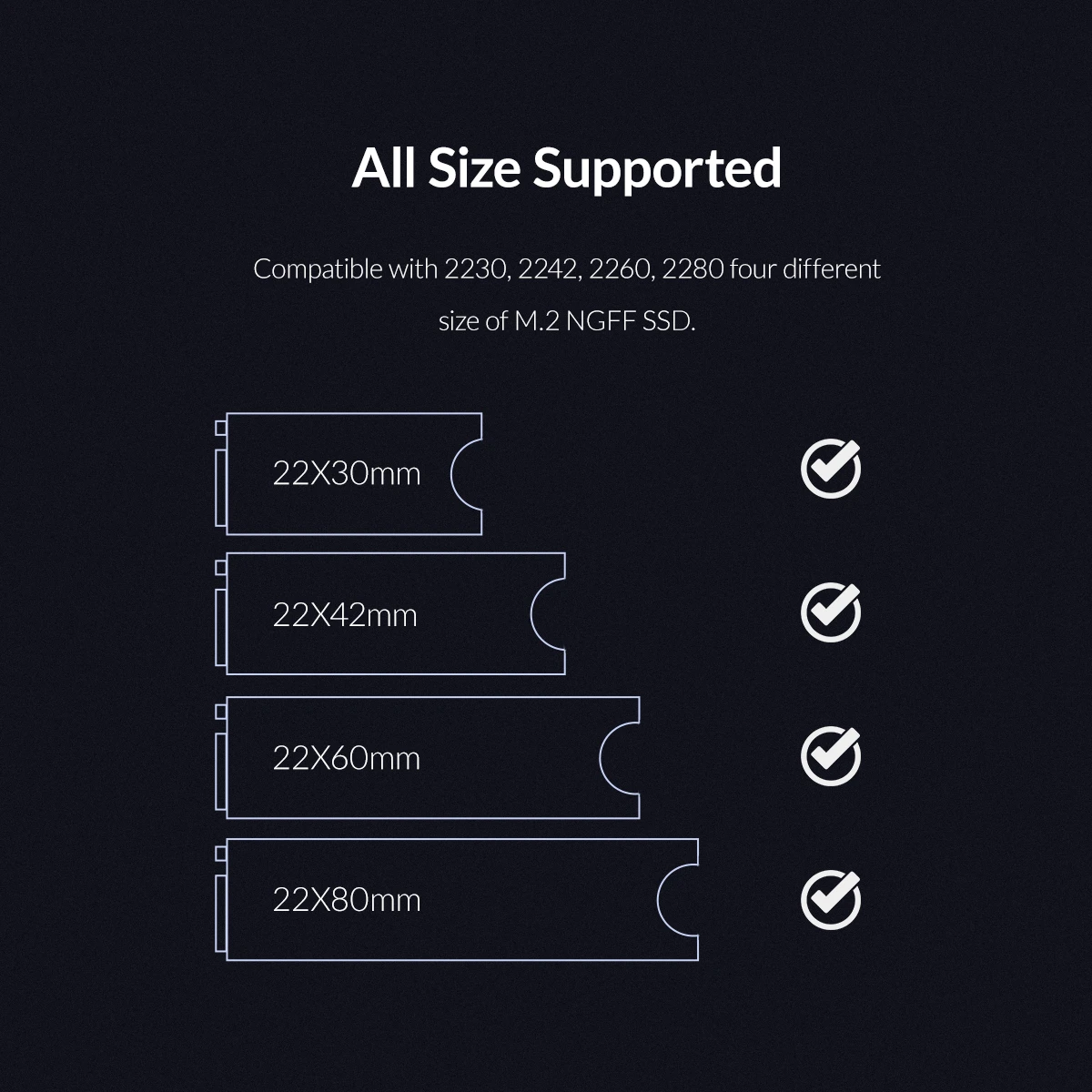This screenshot has width=1092, height=1092.
Task: Click the checkmark icon beside 22X80mm
Action: pyautogui.click(x=830, y=898)
